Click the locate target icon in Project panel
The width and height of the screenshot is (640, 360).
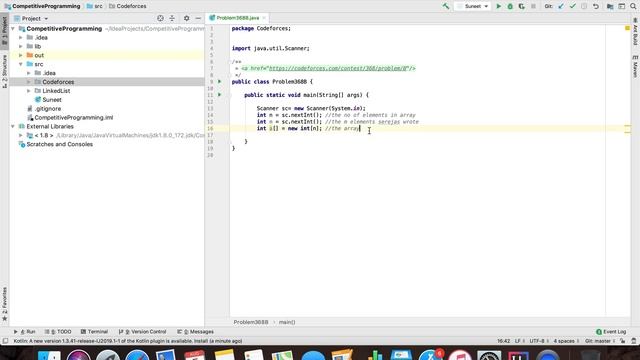coord(160,18)
